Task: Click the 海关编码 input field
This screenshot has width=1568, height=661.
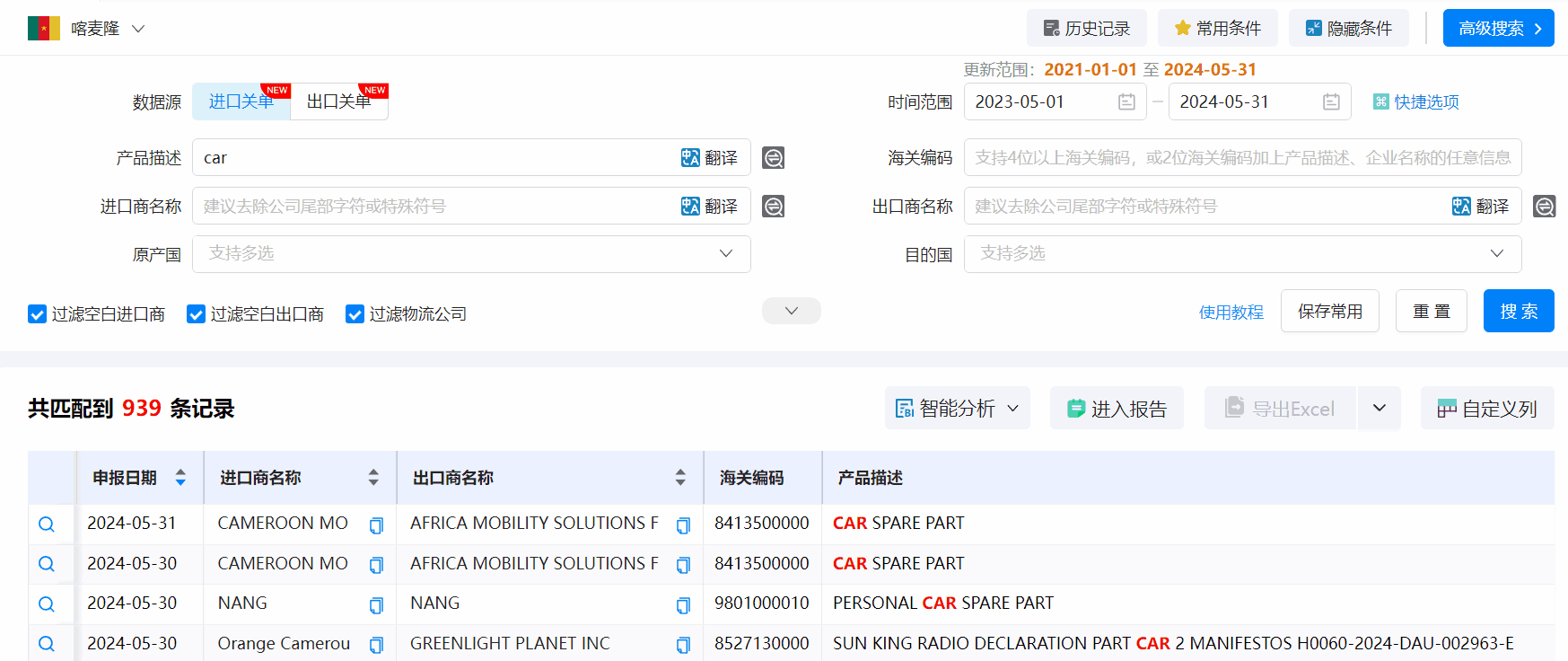Action: 1242,158
